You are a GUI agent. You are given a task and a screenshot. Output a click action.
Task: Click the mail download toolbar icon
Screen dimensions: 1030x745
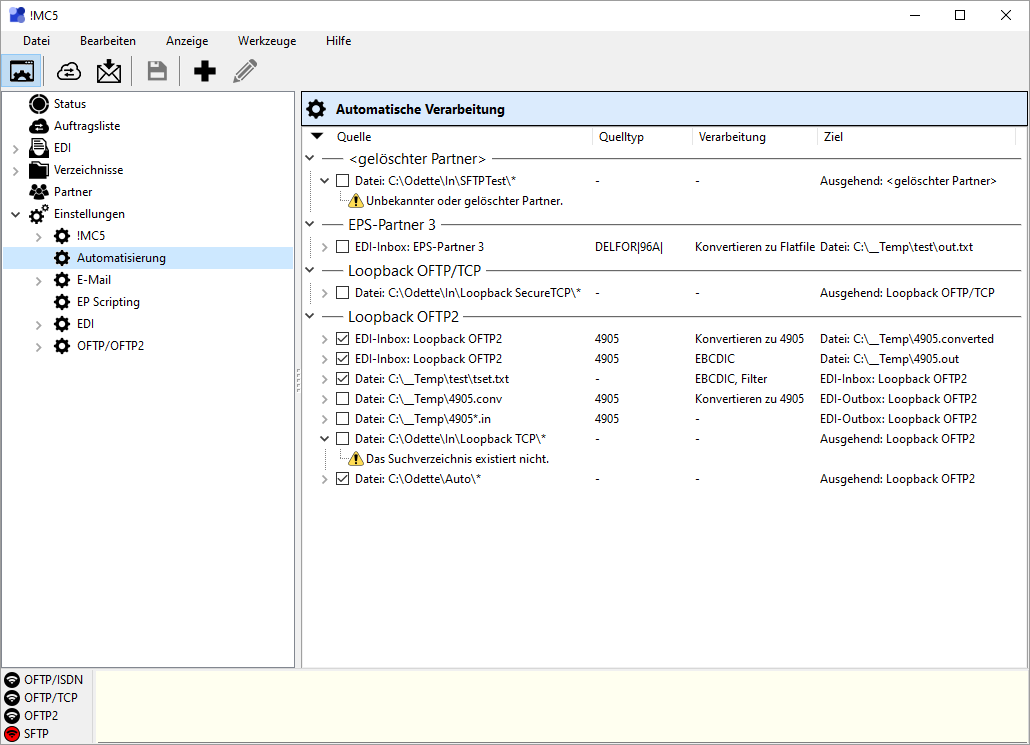pos(108,71)
